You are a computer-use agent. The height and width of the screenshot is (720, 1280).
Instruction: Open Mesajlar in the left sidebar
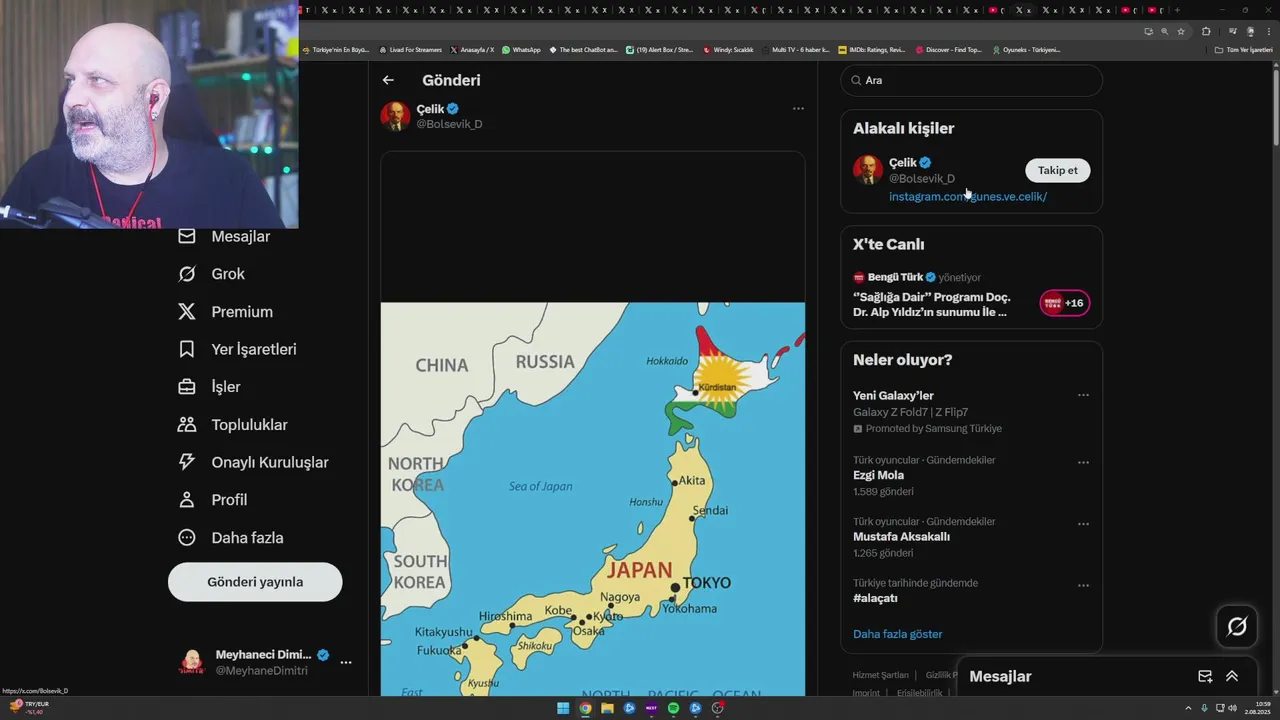(224, 236)
